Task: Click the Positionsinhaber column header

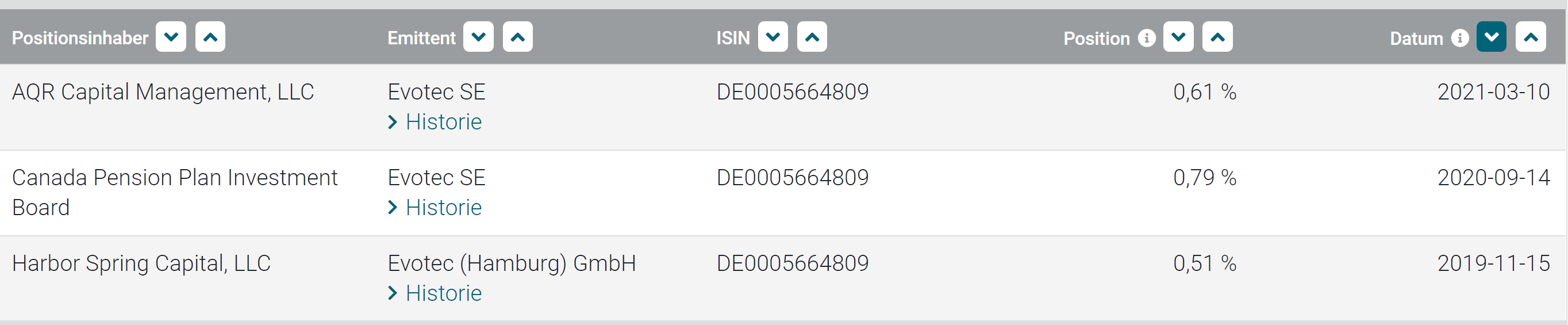Action: (x=80, y=39)
